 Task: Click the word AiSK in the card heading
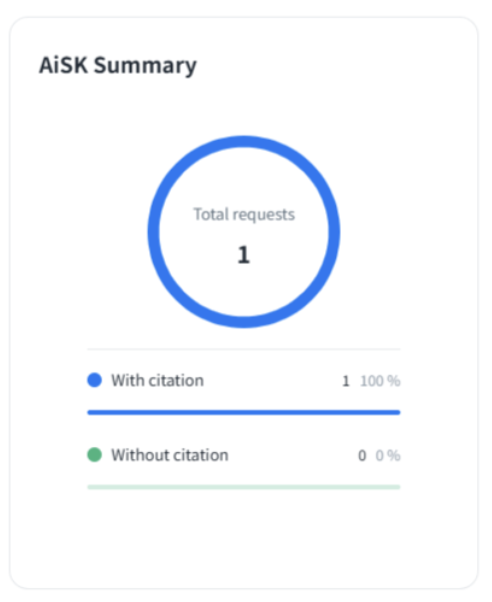tap(64, 65)
